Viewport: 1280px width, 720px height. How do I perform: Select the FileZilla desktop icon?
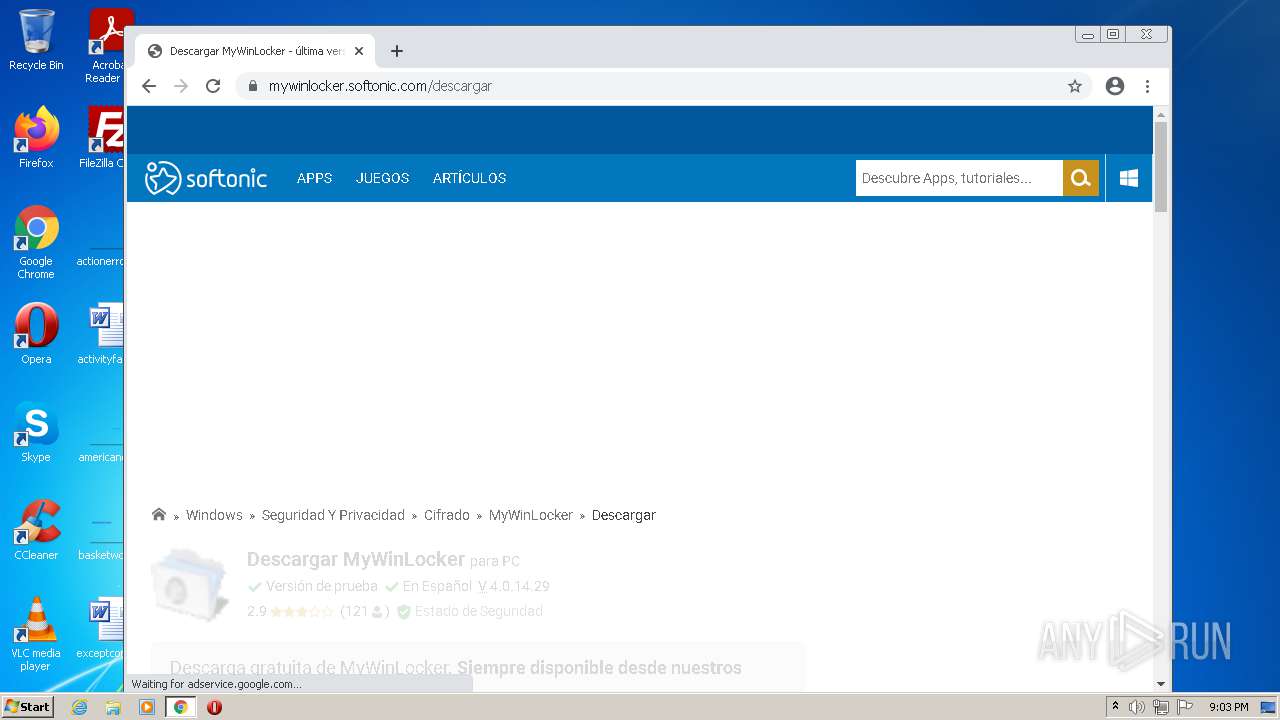tap(101, 137)
